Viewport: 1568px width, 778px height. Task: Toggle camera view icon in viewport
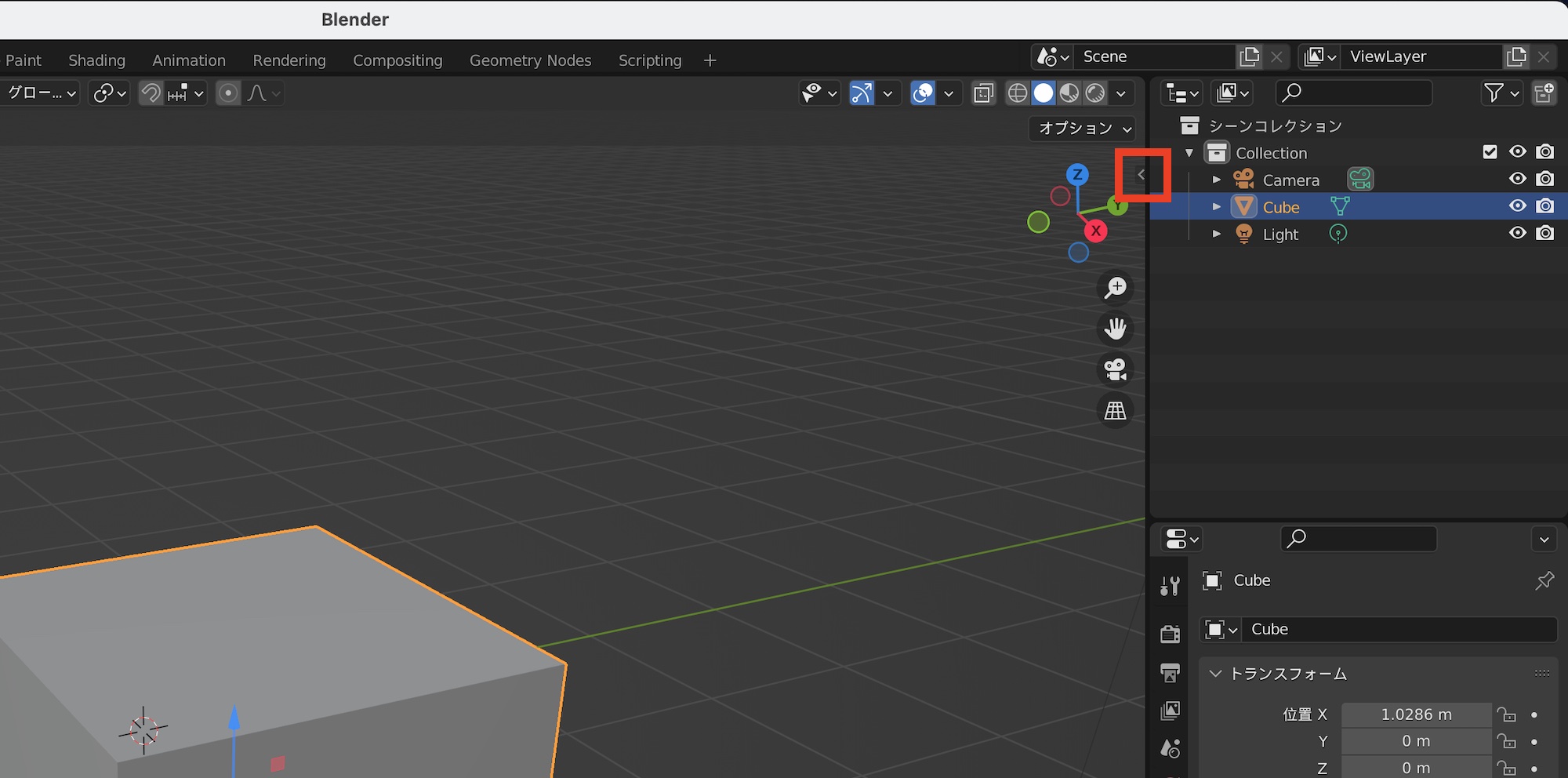[1115, 369]
